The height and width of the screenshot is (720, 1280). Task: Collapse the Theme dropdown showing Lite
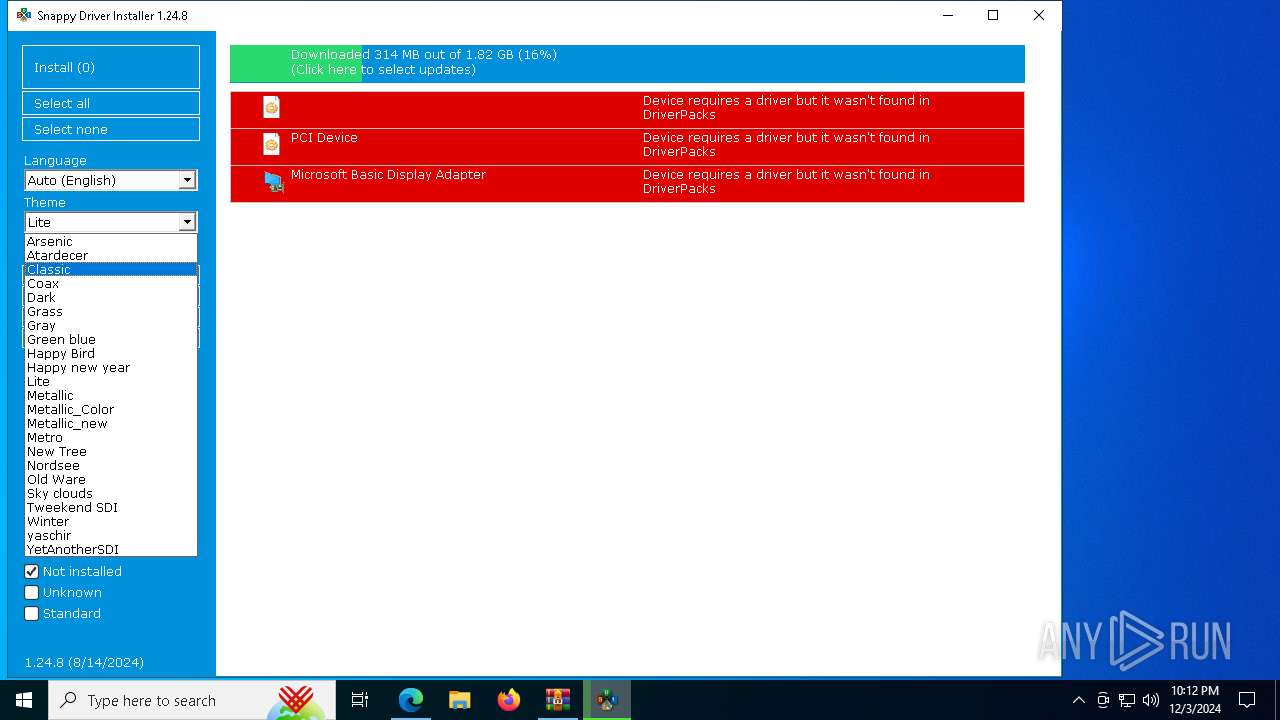click(111, 222)
